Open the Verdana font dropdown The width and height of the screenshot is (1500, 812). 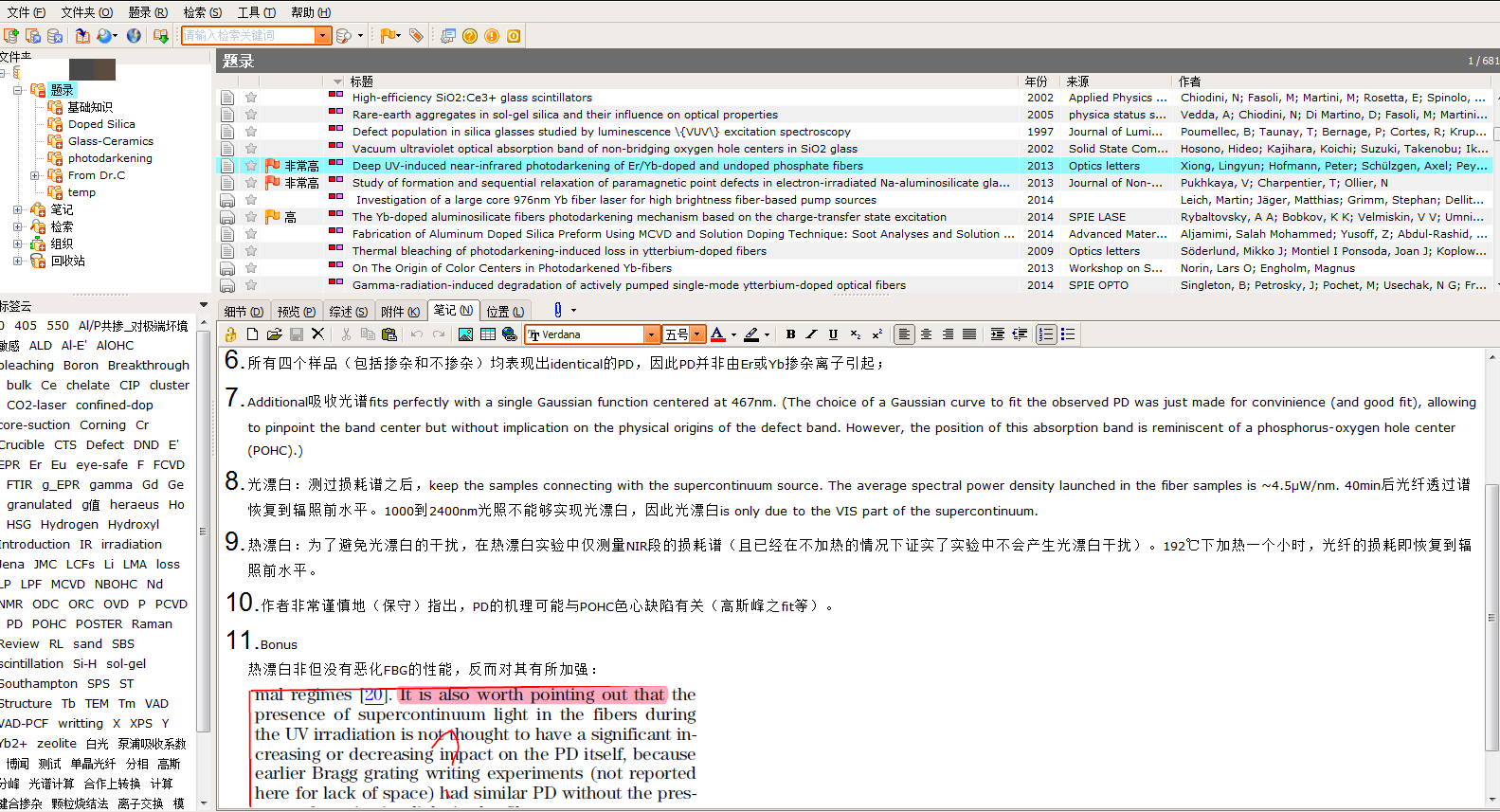(651, 334)
